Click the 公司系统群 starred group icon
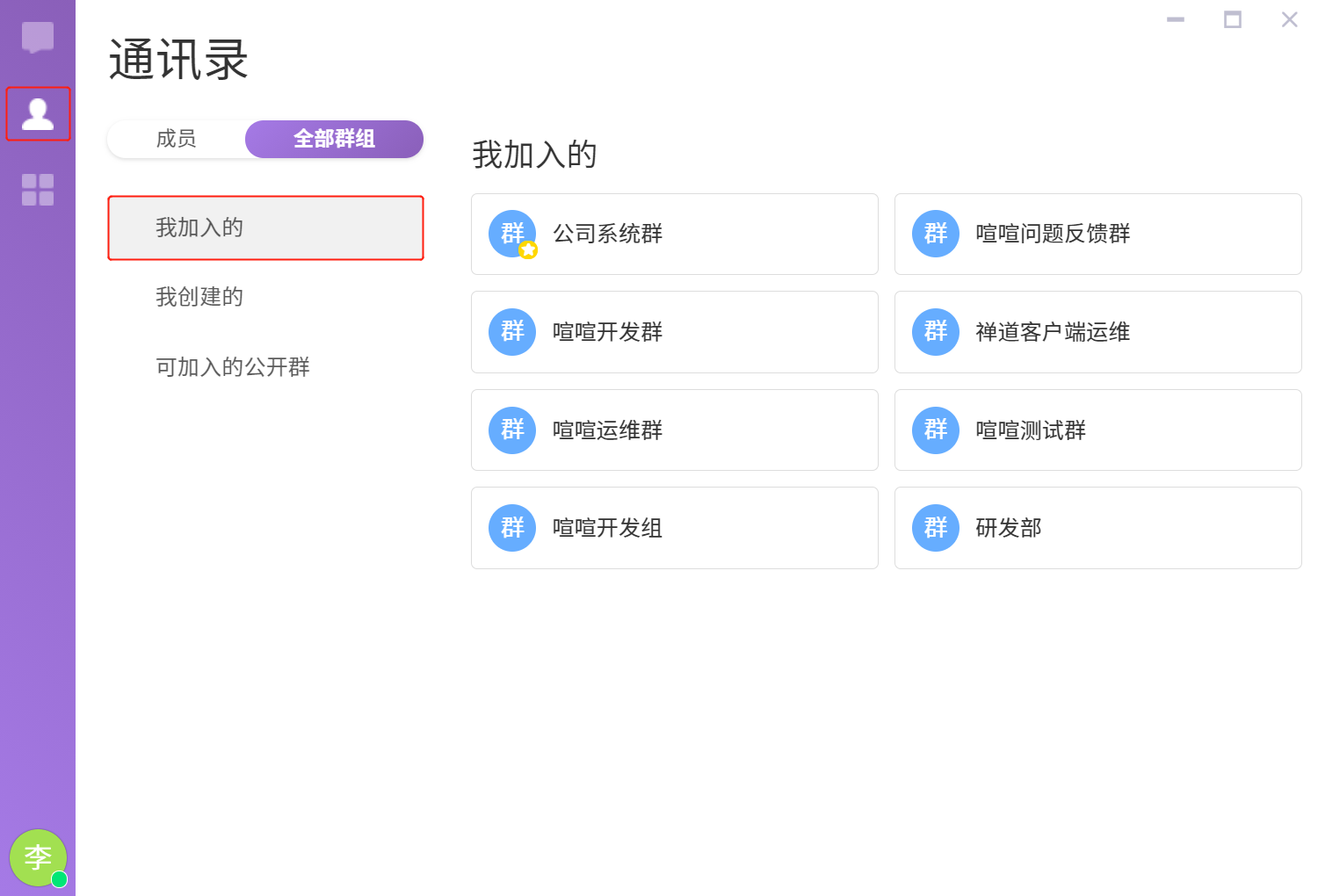Image resolution: width=1318 pixels, height=896 pixels. 512,234
